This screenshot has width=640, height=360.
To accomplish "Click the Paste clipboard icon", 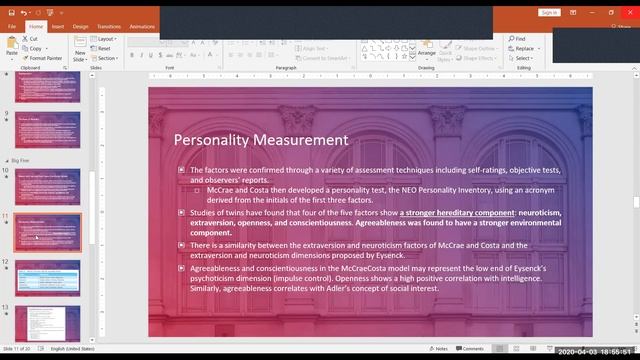I will tap(12, 42).
